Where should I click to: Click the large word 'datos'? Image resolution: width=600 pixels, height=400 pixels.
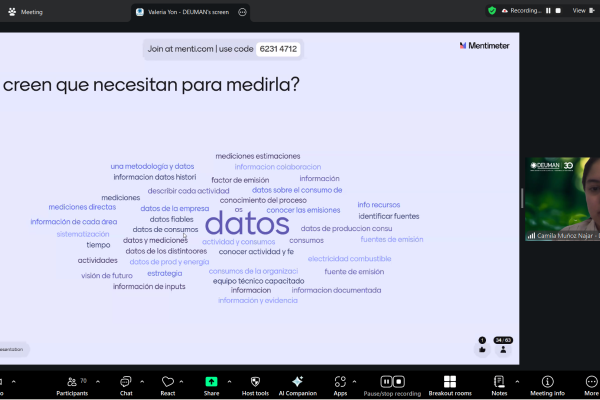click(x=247, y=224)
